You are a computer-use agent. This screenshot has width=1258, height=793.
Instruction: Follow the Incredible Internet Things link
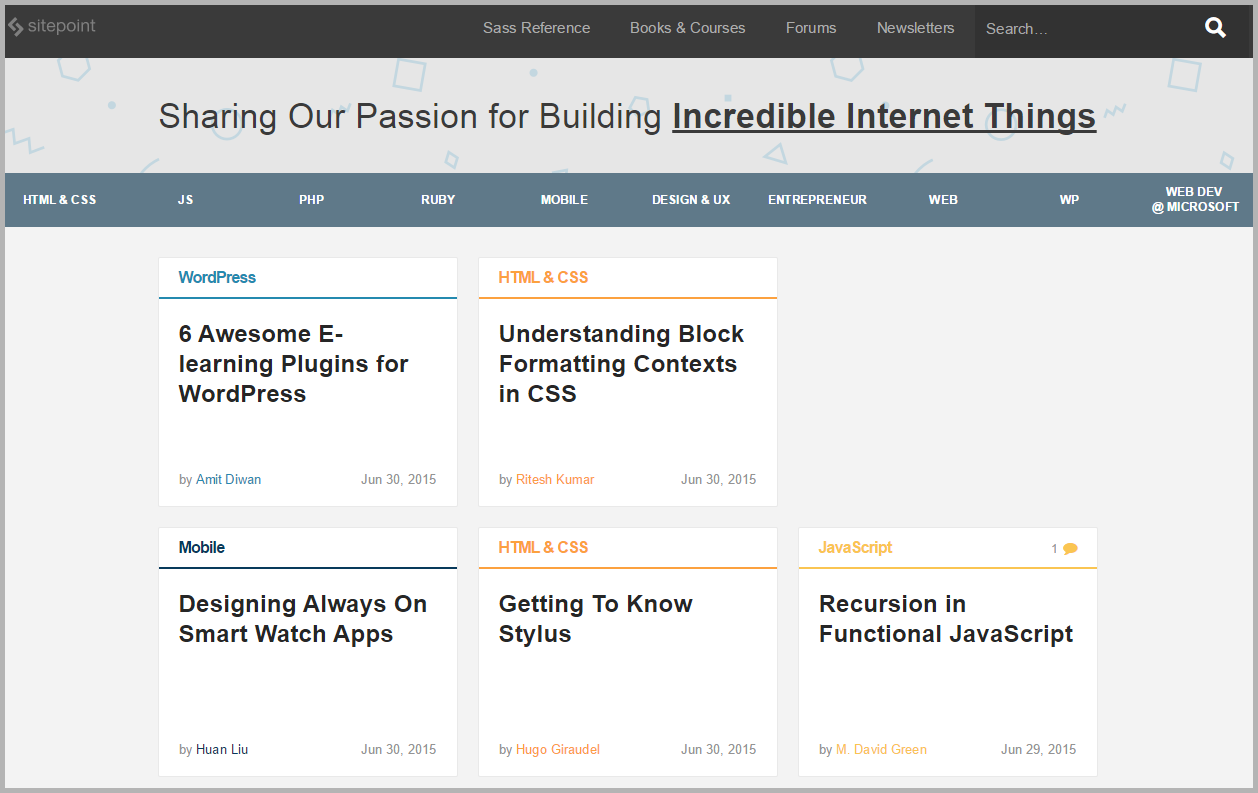tap(884, 116)
